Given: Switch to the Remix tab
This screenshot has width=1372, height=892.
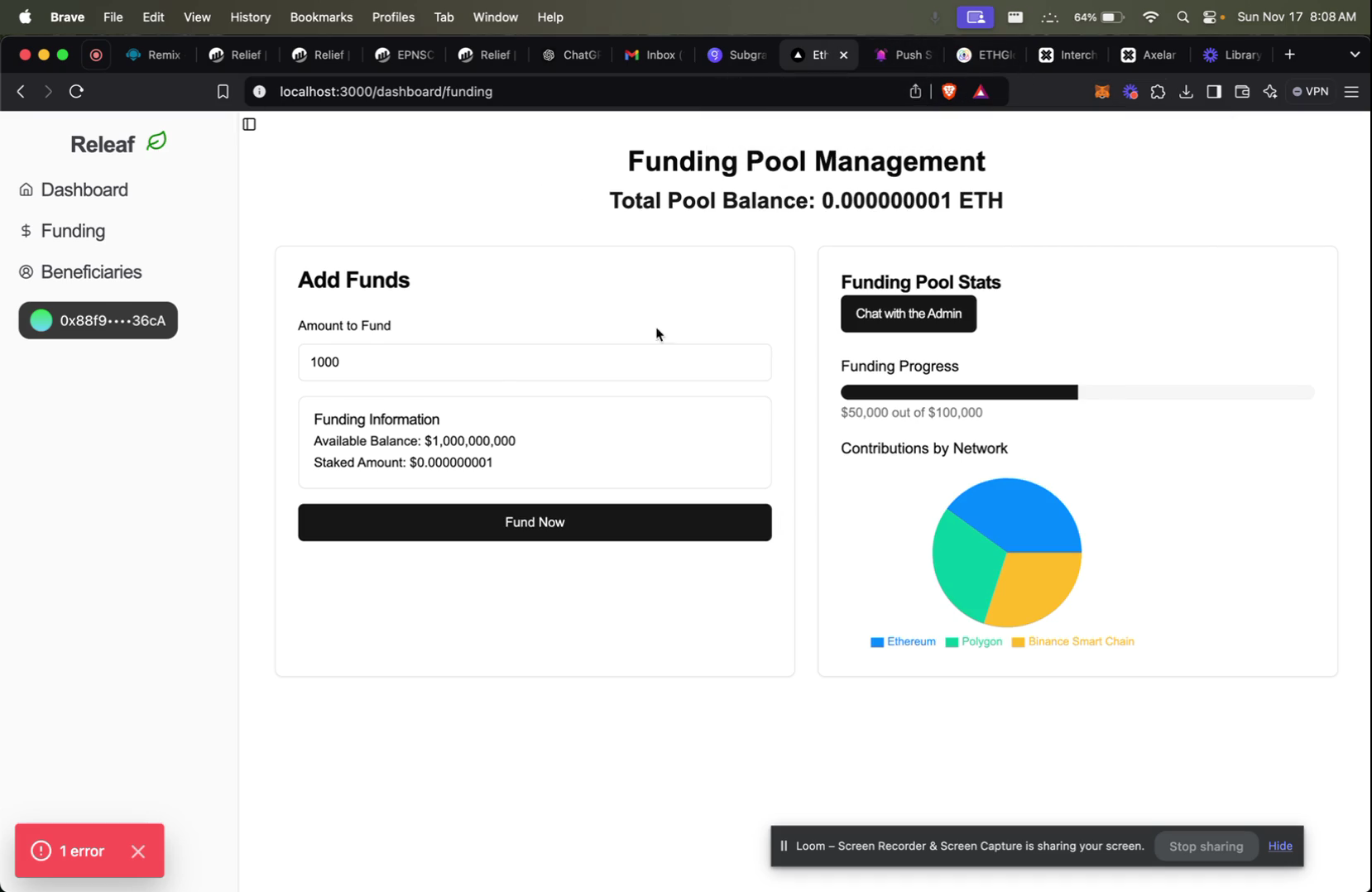Looking at the screenshot, I should pos(154,55).
